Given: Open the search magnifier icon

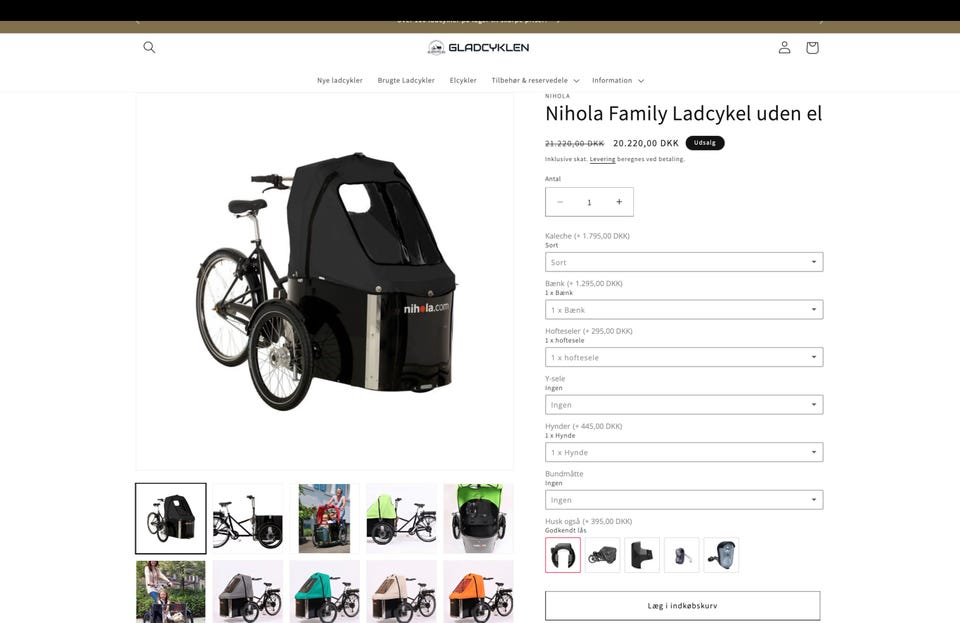Looking at the screenshot, I should tap(149, 47).
